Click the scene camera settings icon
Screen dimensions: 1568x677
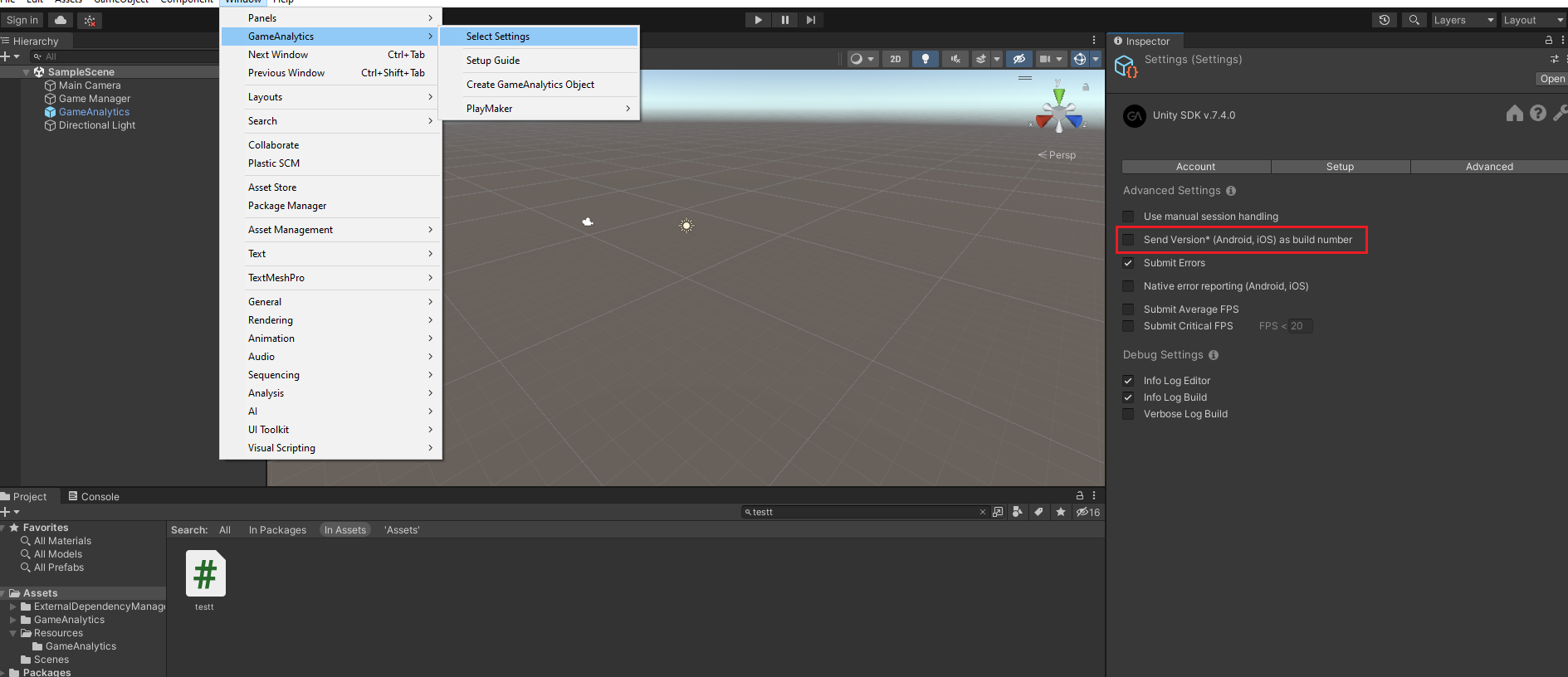click(x=1046, y=59)
